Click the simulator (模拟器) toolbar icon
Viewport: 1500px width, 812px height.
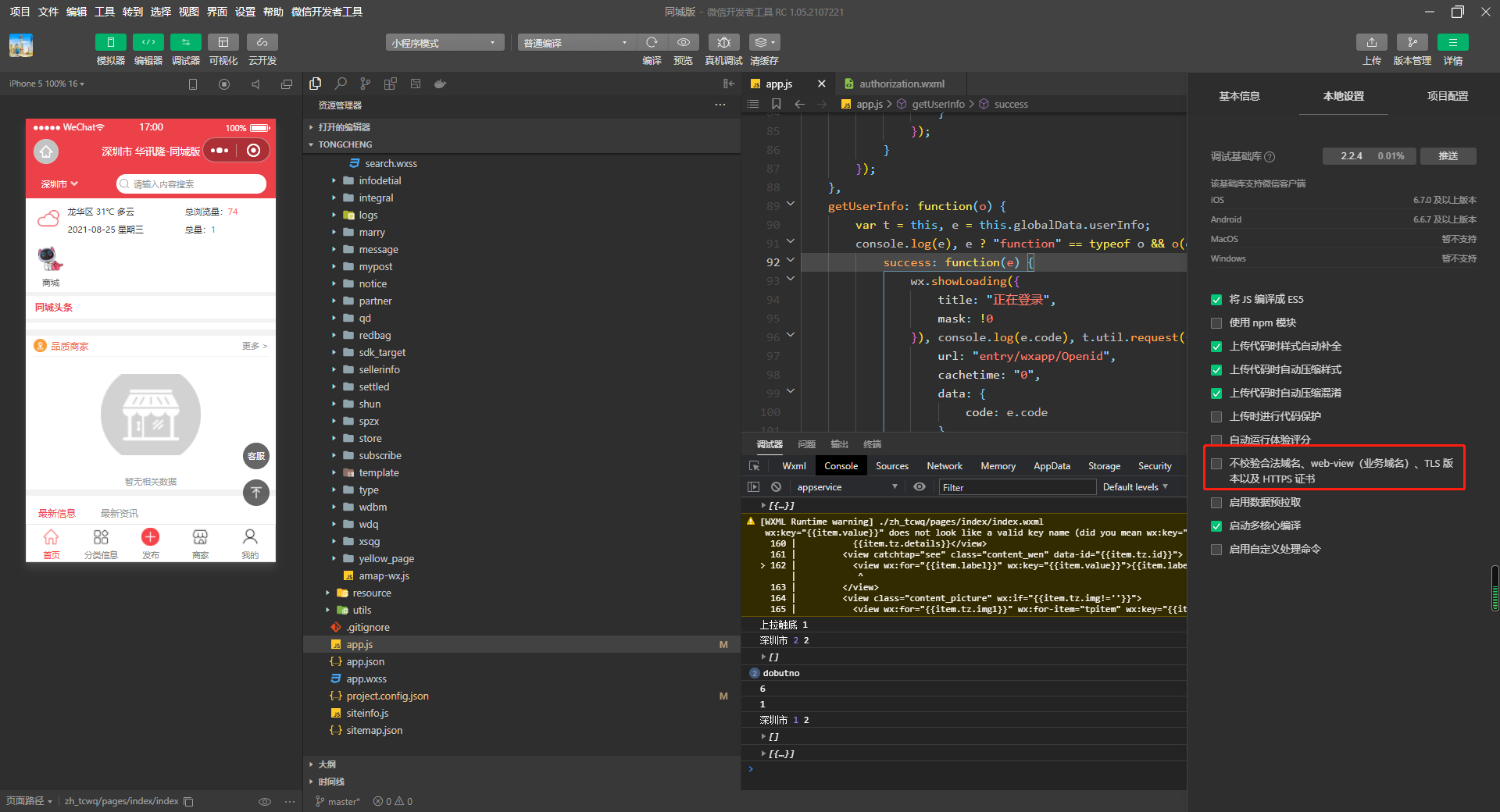110,42
